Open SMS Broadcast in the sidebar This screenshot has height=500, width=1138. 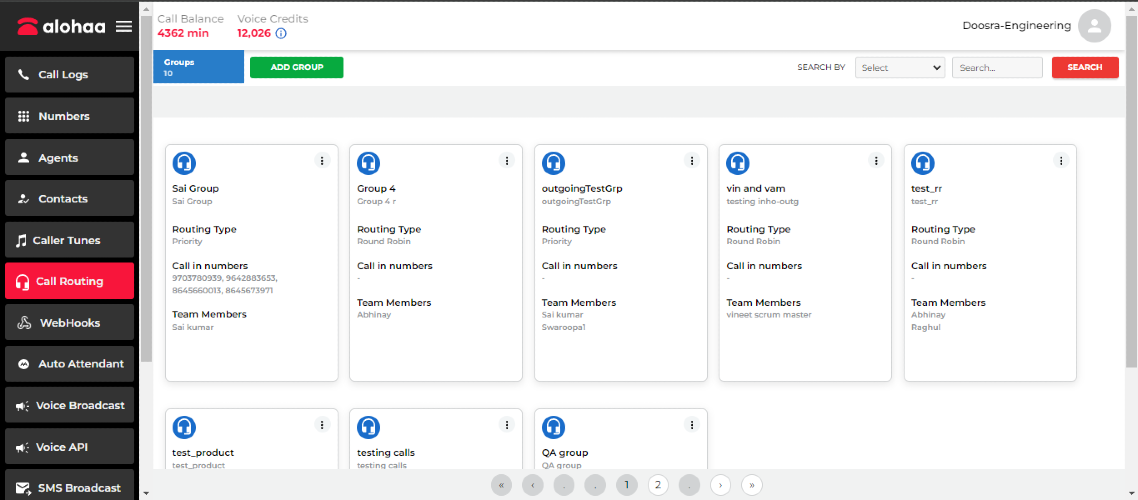[70, 485]
